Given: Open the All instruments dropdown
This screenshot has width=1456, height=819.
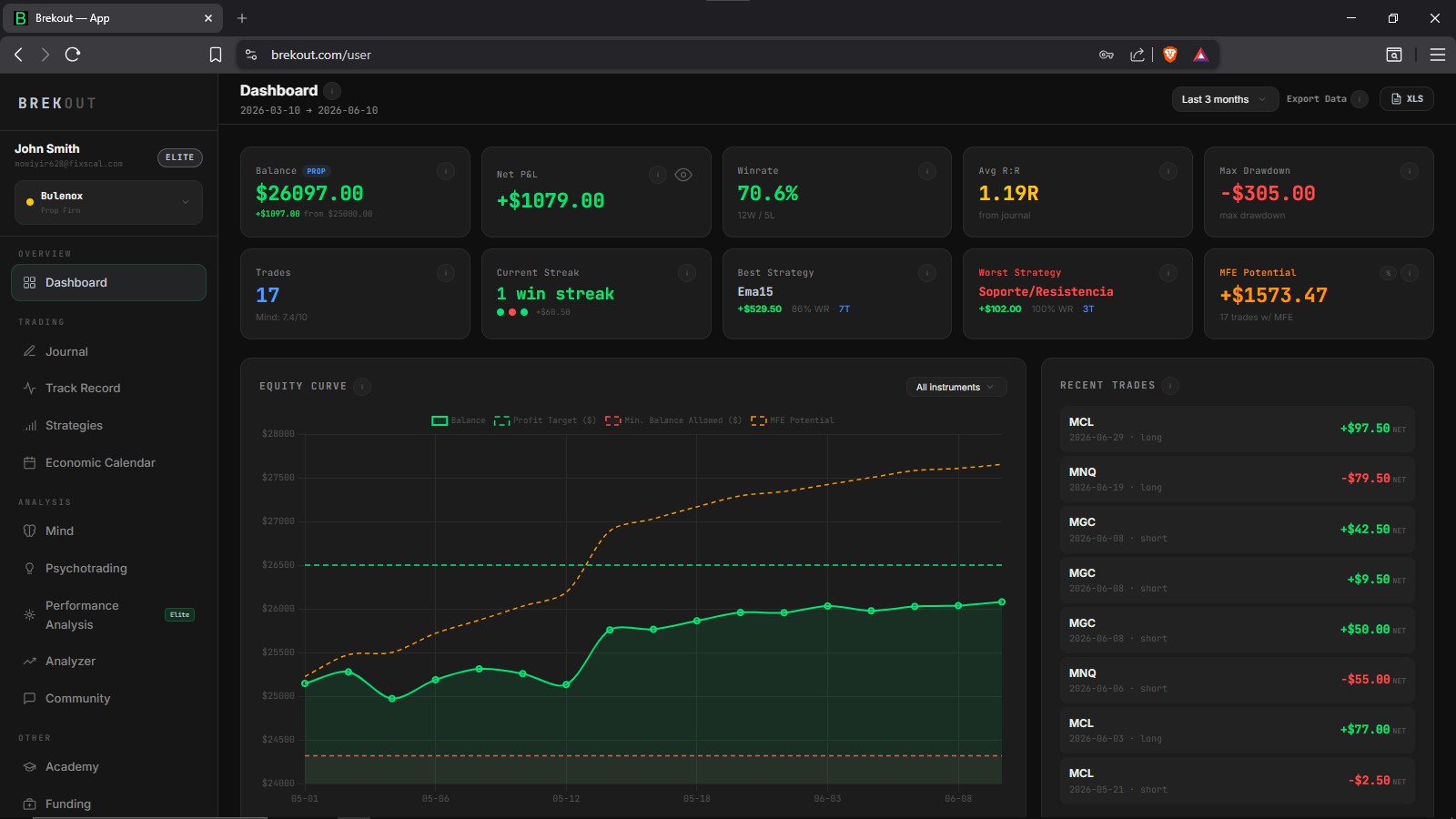Looking at the screenshot, I should pyautogui.click(x=955, y=387).
